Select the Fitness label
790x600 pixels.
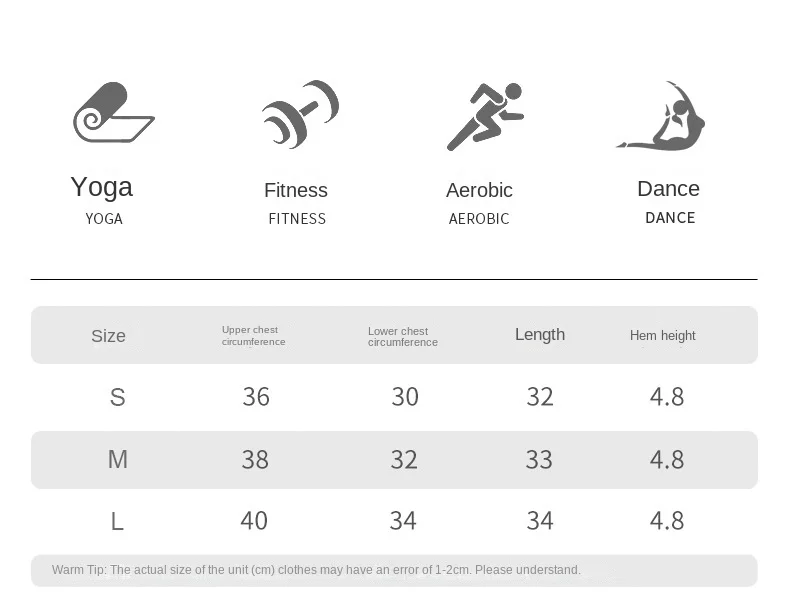point(296,190)
